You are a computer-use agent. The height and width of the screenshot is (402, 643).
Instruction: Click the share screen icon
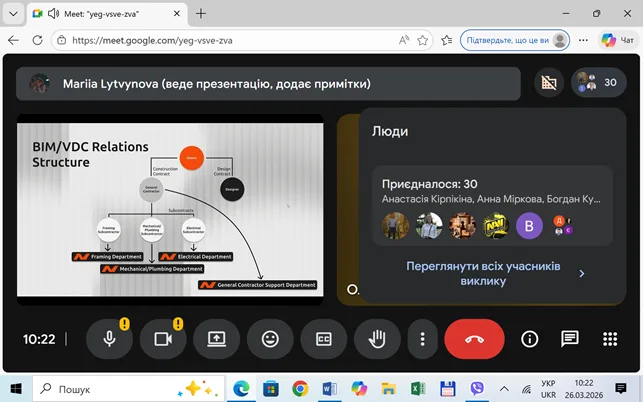click(x=216, y=339)
